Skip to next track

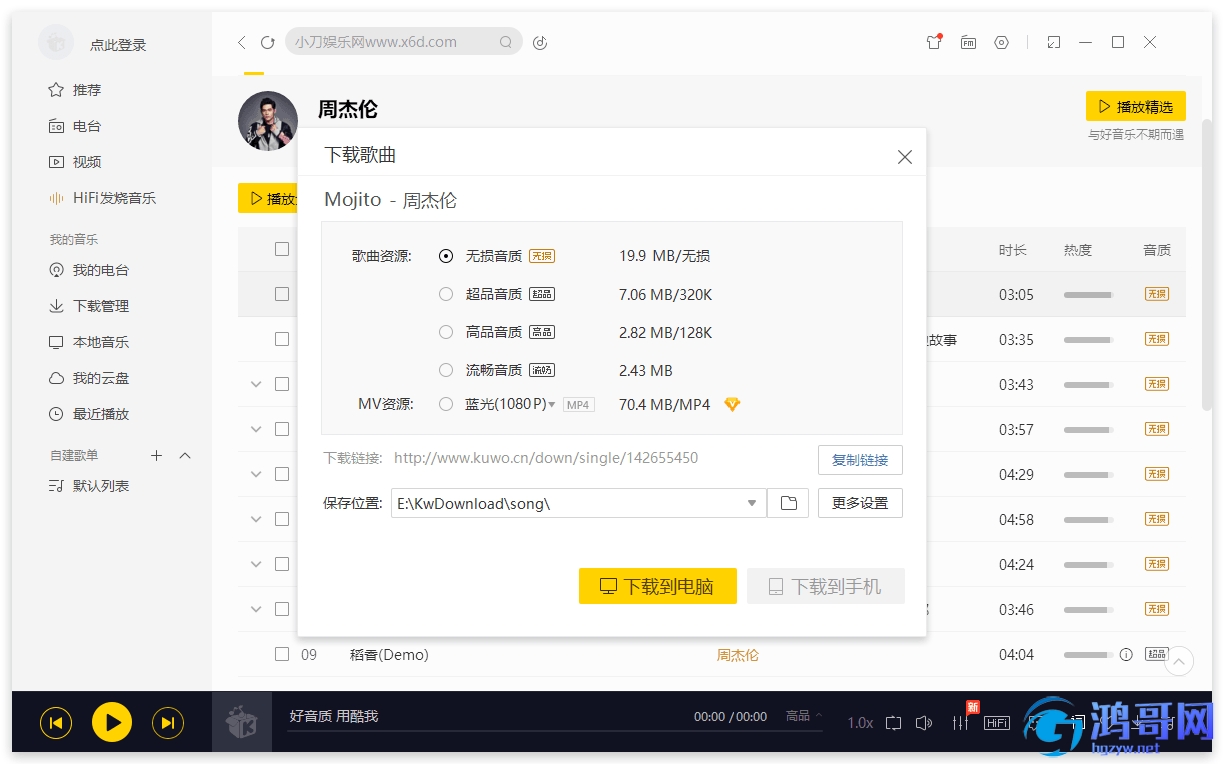pyautogui.click(x=168, y=722)
